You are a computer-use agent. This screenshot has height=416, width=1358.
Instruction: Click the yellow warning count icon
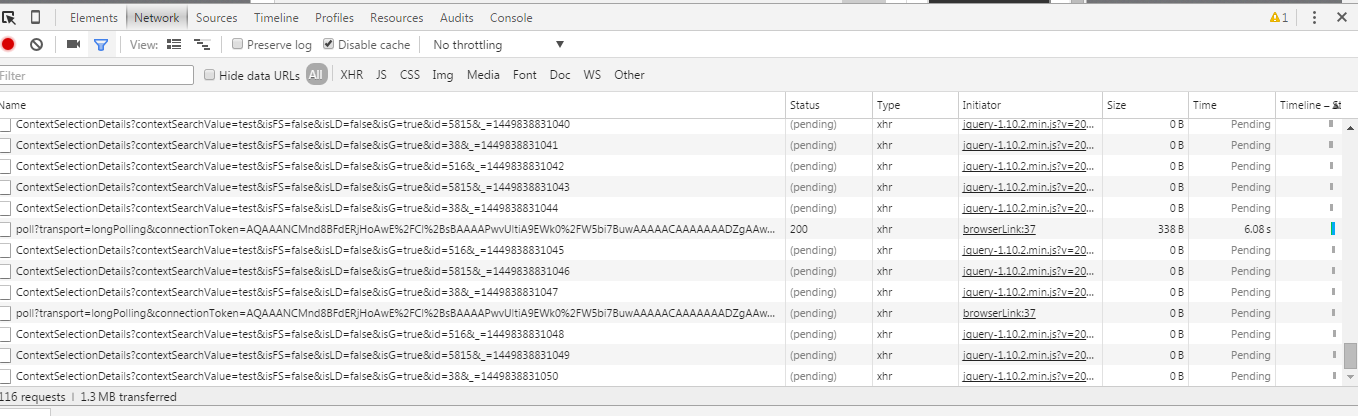point(1278,17)
